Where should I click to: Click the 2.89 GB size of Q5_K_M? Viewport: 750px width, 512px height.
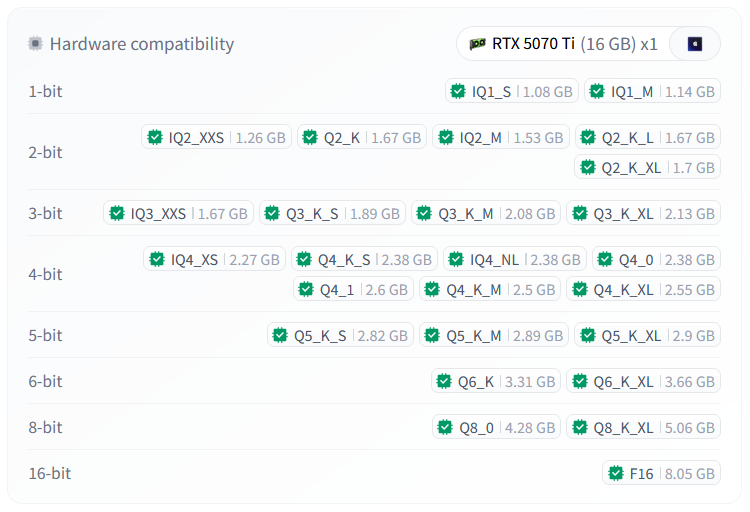[x=538, y=336]
